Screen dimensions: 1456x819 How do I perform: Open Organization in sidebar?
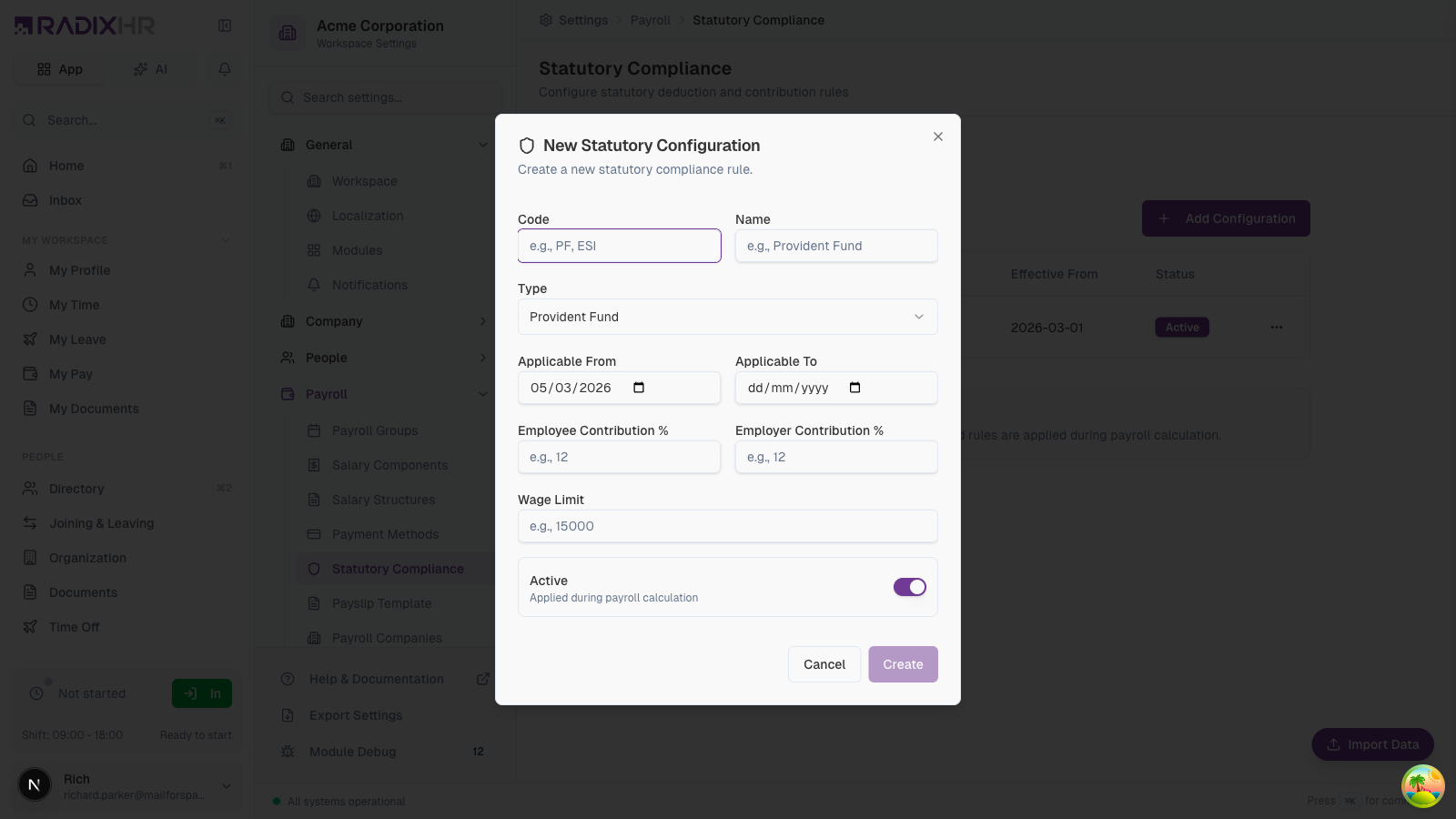click(x=126, y=558)
